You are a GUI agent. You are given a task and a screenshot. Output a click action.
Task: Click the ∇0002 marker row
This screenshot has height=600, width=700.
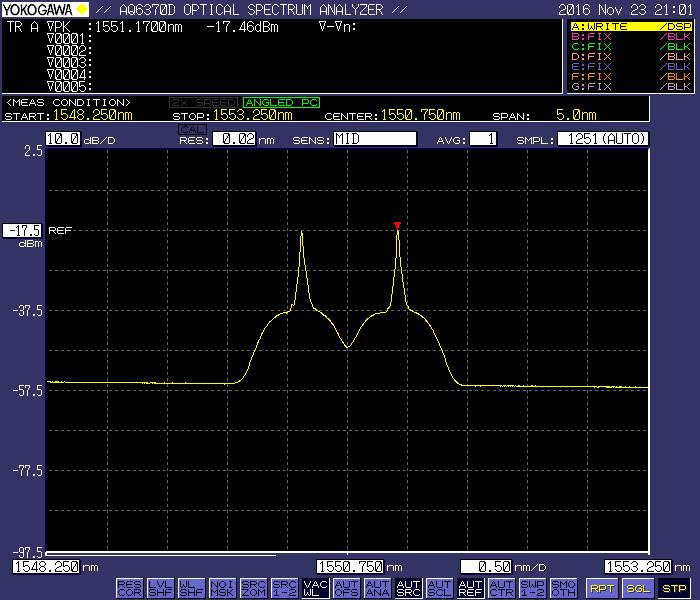(x=69, y=51)
